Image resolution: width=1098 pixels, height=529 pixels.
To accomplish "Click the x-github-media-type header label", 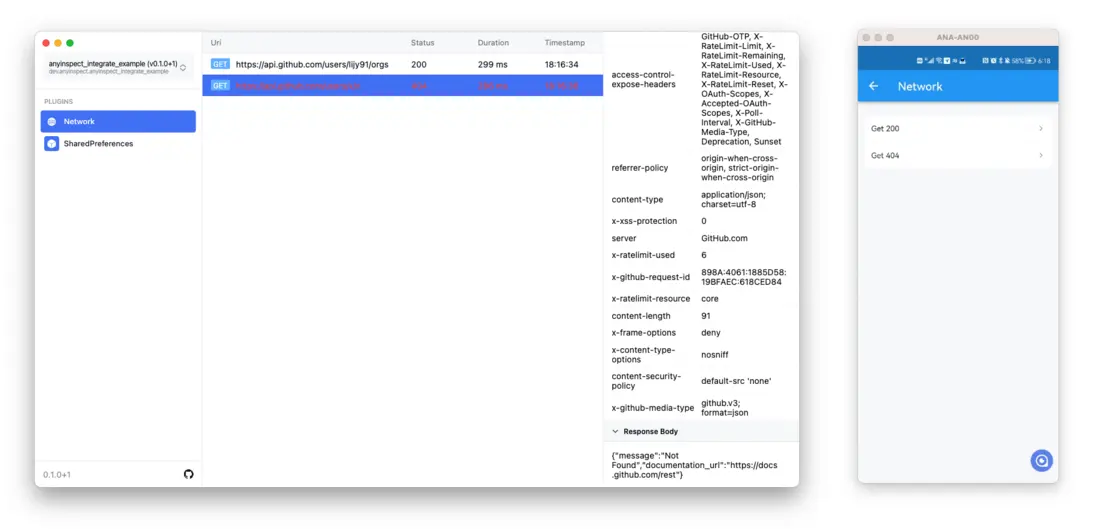I will 653,408.
